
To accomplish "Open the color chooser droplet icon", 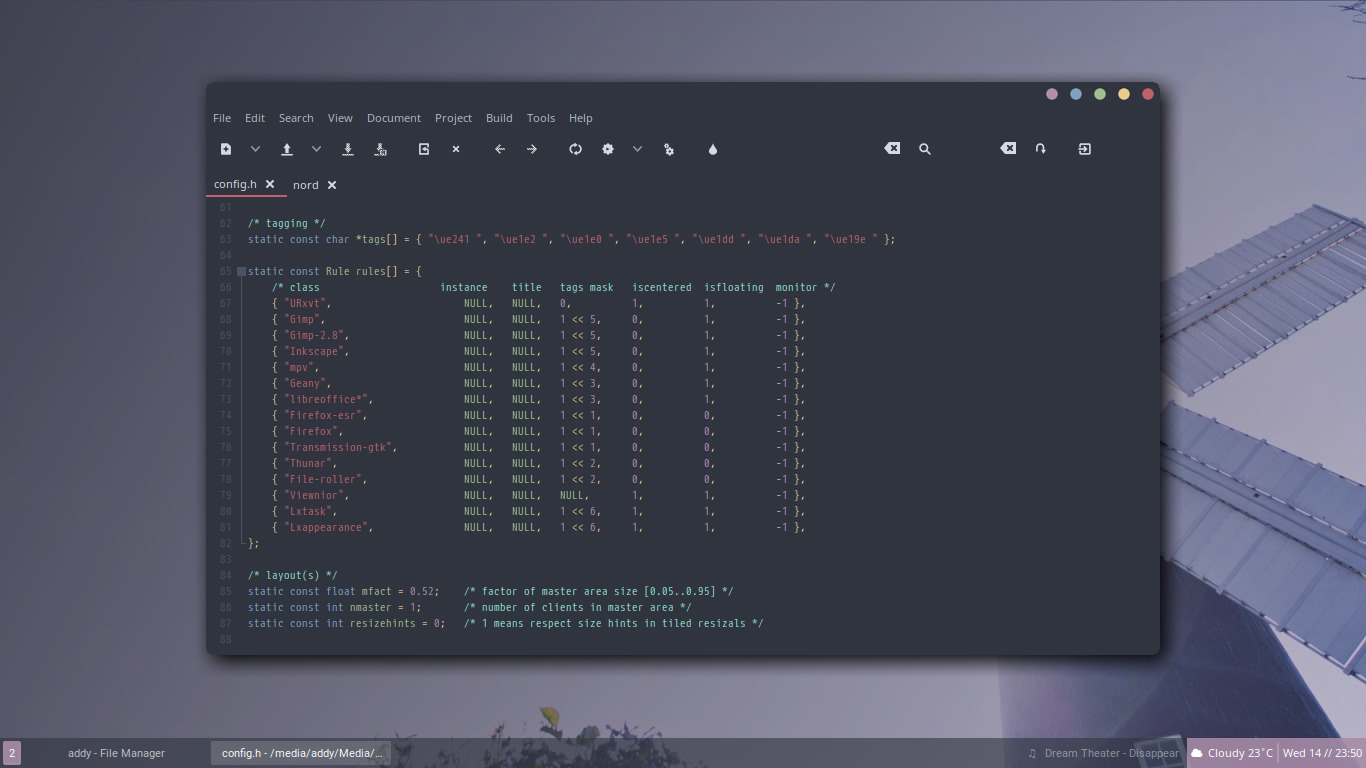I will point(713,149).
